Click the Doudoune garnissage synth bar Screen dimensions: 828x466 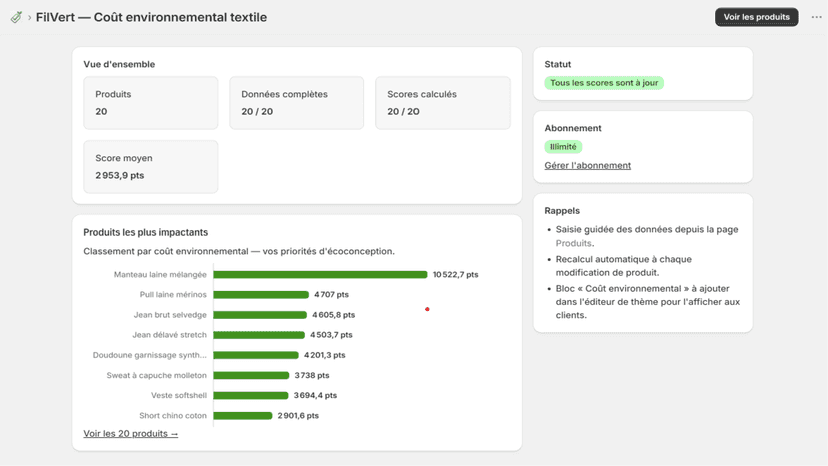tap(256, 355)
